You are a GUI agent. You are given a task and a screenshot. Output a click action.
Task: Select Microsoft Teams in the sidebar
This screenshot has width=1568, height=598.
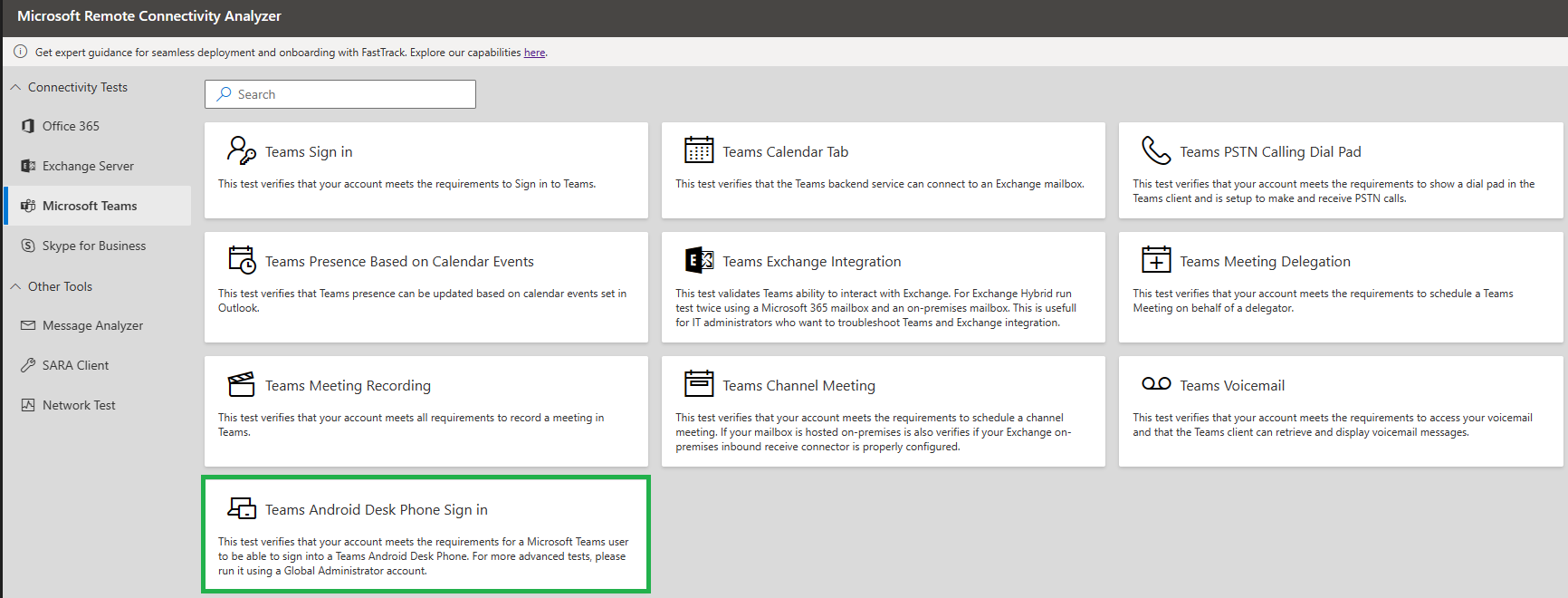pyautogui.click(x=98, y=206)
